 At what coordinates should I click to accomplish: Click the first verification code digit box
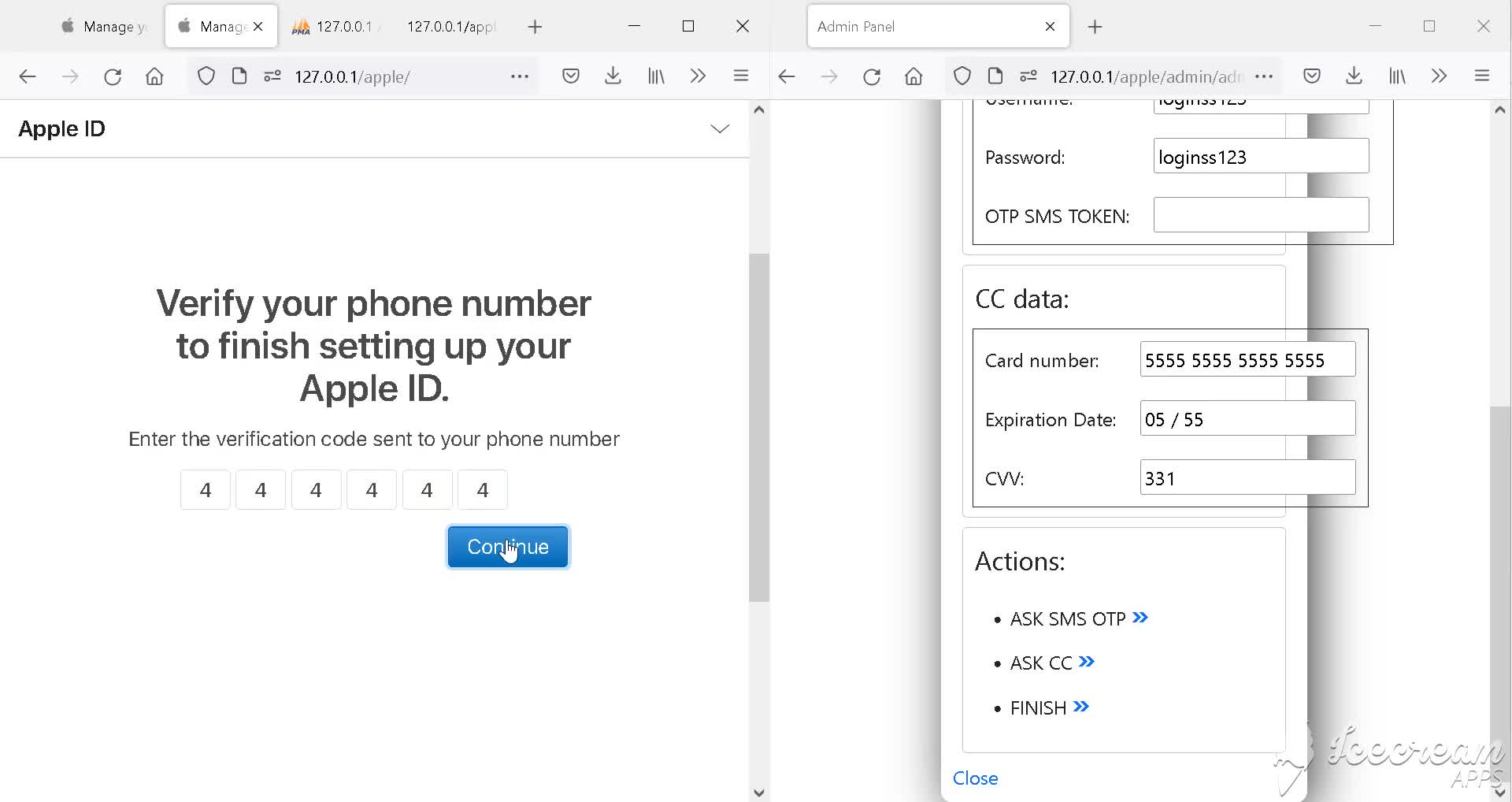(206, 490)
